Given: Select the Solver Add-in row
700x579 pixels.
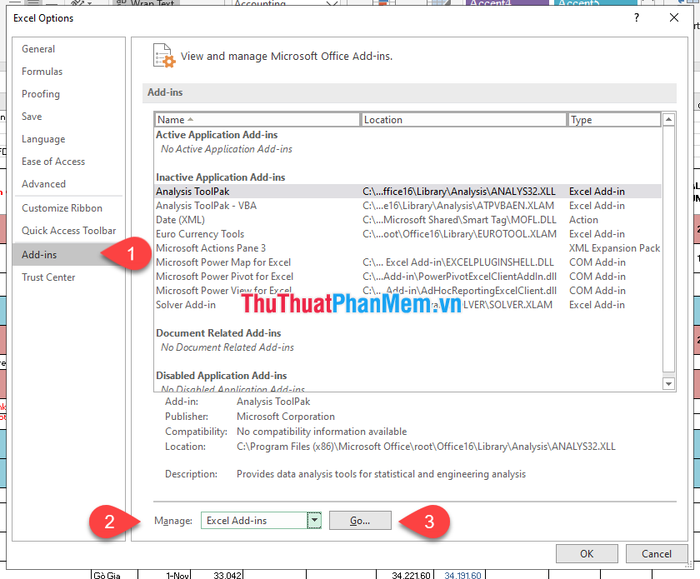Looking at the screenshot, I should tap(408, 305).
